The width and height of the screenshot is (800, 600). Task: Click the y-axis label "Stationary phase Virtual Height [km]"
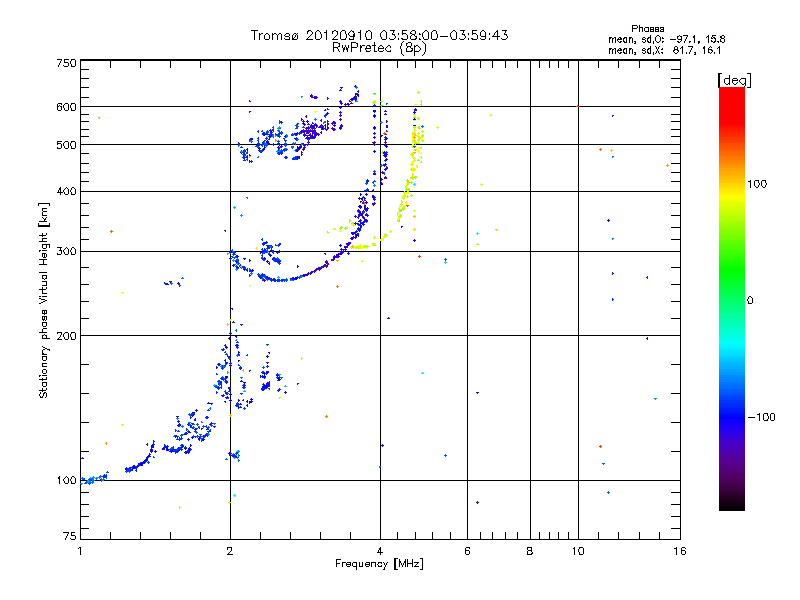pyautogui.click(x=44, y=301)
